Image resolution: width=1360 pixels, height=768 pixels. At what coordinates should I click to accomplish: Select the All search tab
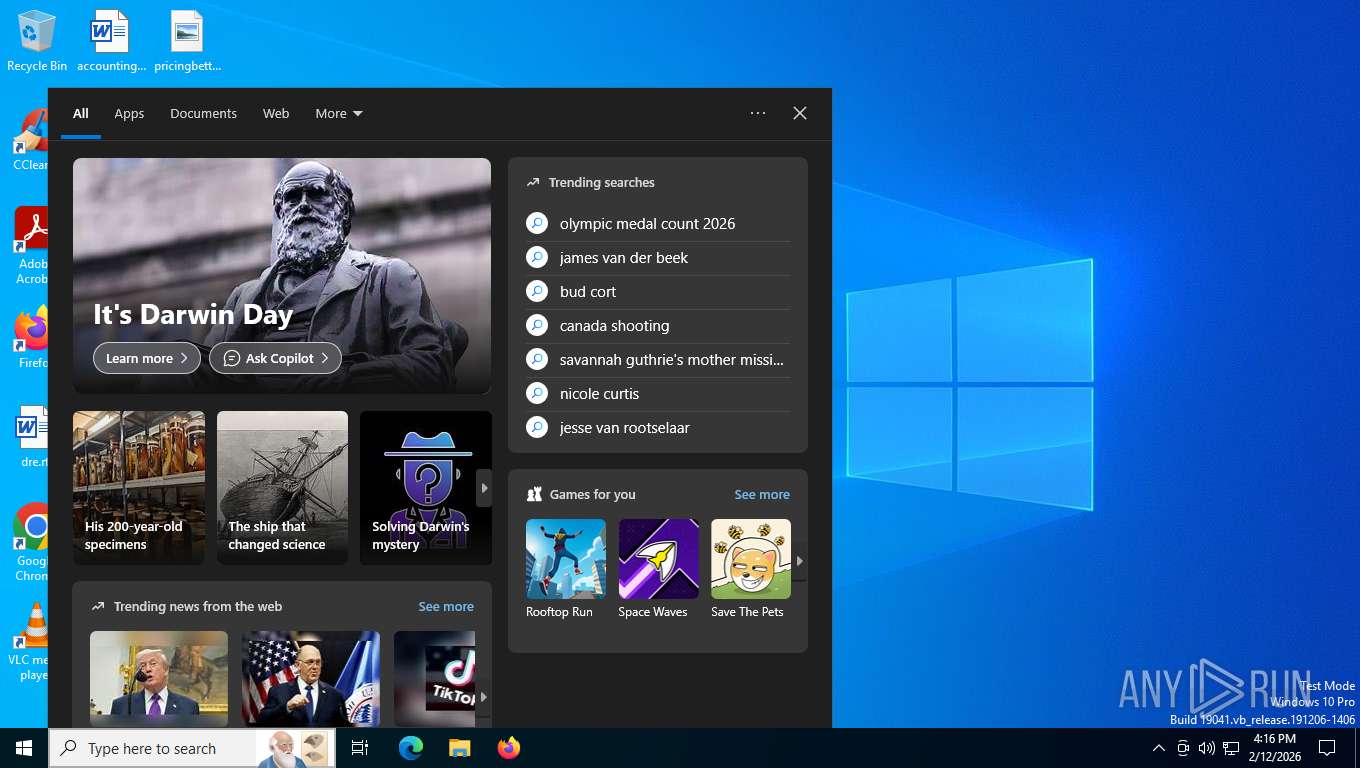click(x=81, y=113)
